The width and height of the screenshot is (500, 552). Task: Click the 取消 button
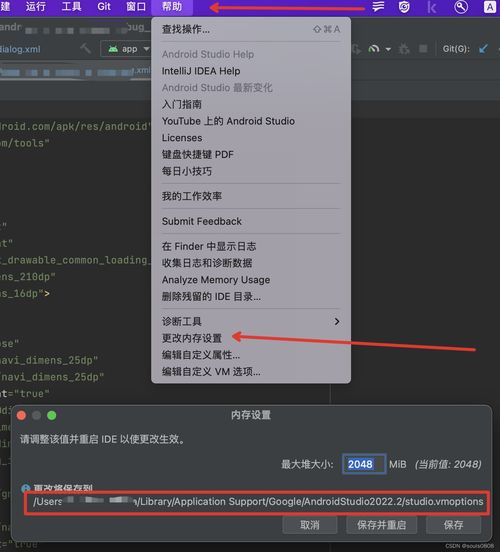pos(310,525)
